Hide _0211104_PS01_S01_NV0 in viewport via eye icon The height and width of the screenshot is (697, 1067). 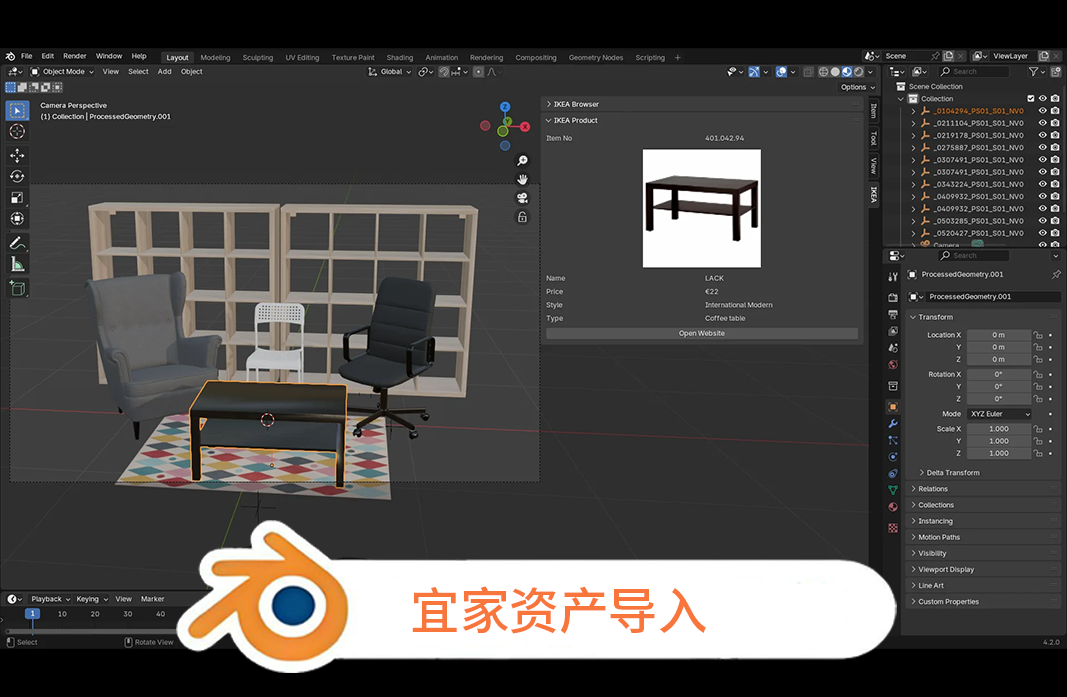coord(1043,123)
